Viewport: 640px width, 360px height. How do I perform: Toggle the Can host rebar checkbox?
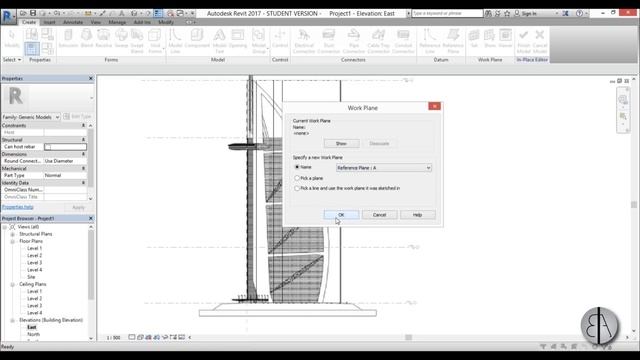[48, 147]
